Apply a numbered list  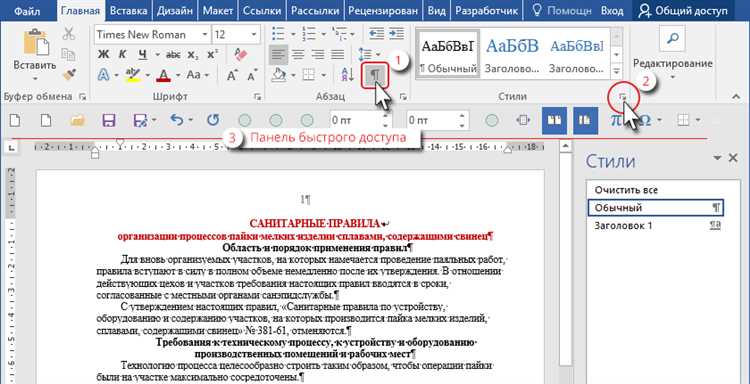[x=308, y=34]
